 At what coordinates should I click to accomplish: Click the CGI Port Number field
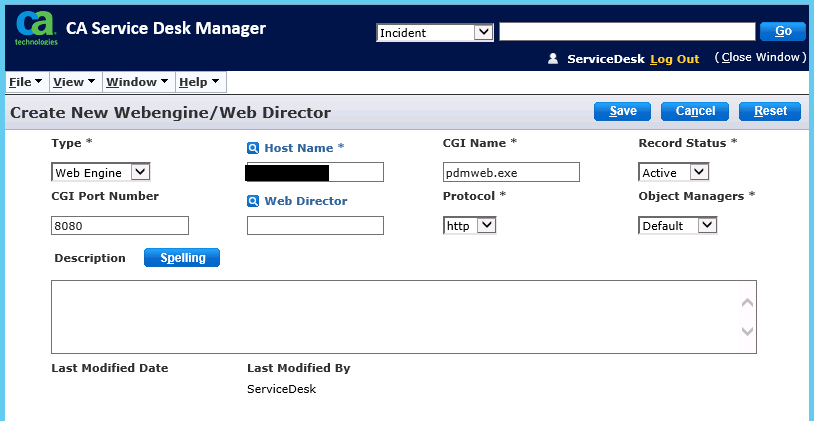120,226
